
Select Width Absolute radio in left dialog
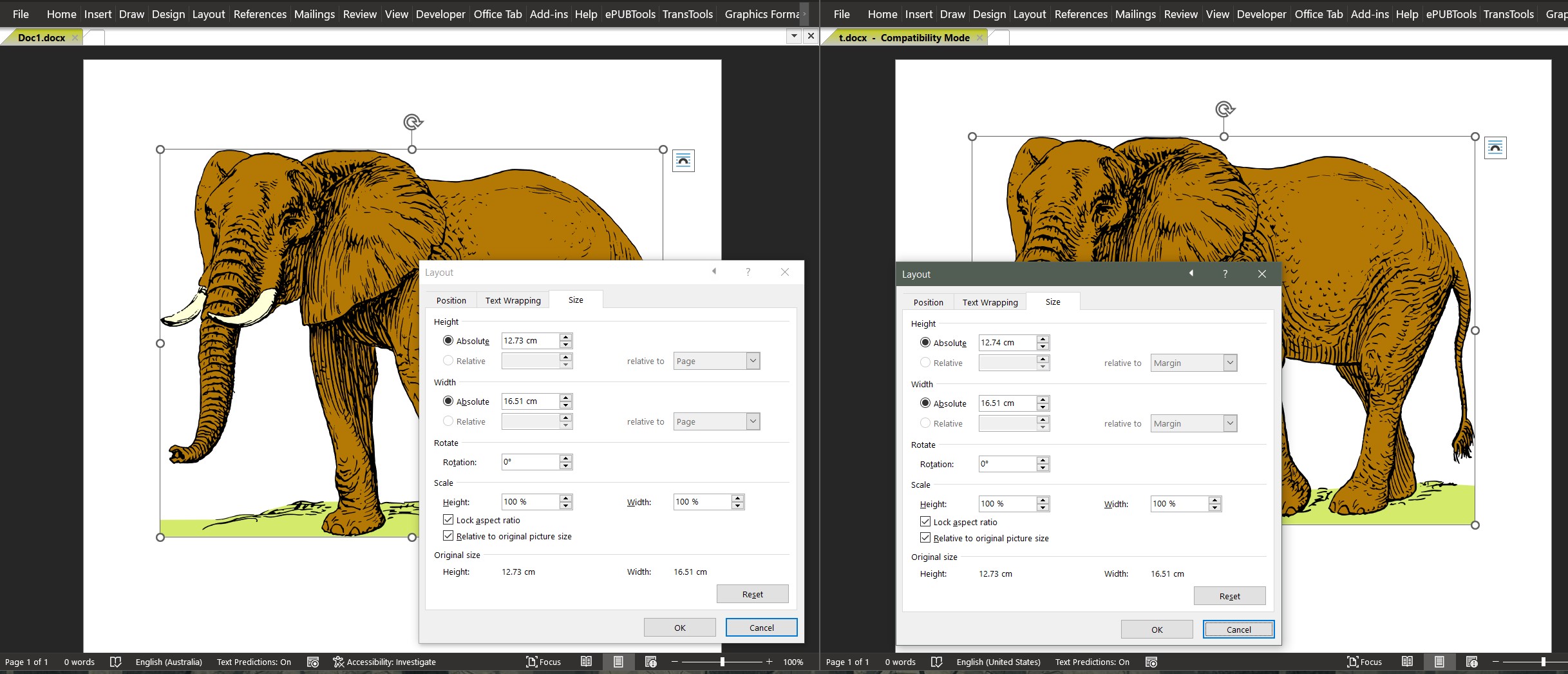(448, 401)
